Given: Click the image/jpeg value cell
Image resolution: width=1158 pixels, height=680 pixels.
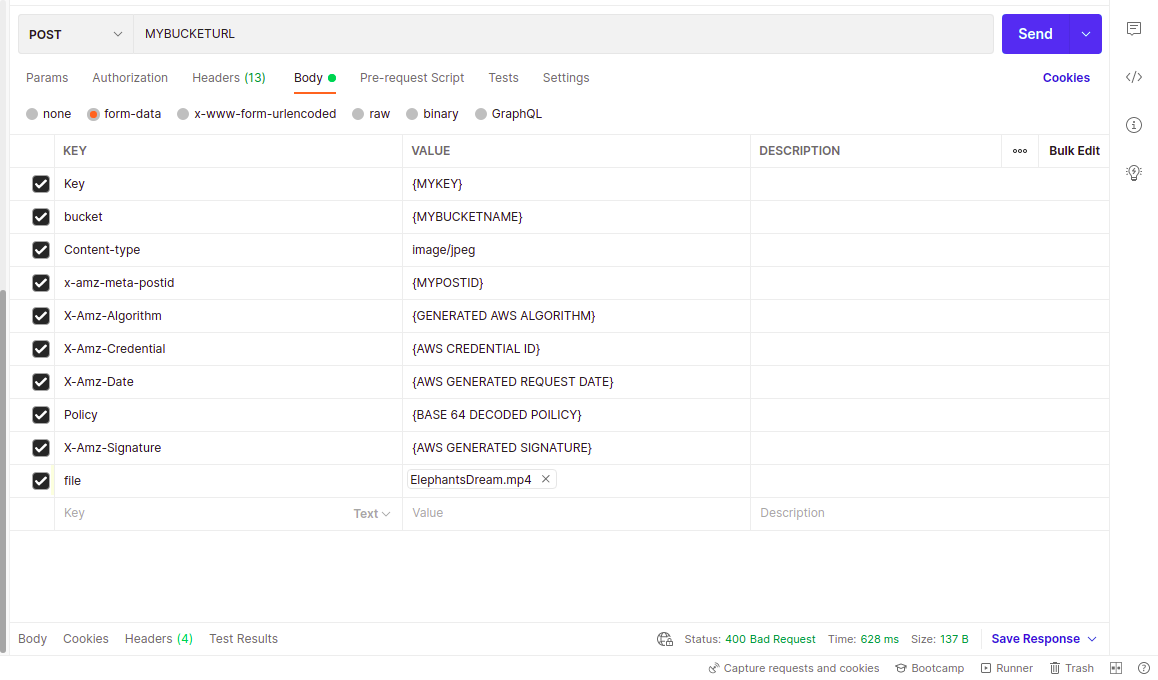Looking at the screenshot, I should [x=576, y=250].
